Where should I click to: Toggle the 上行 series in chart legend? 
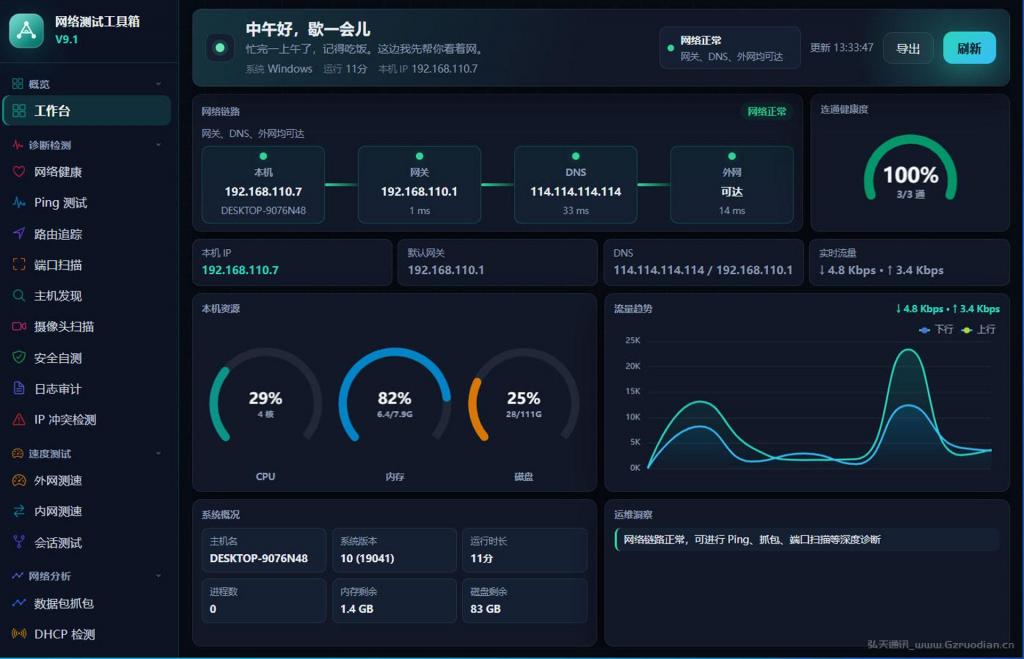(x=978, y=330)
